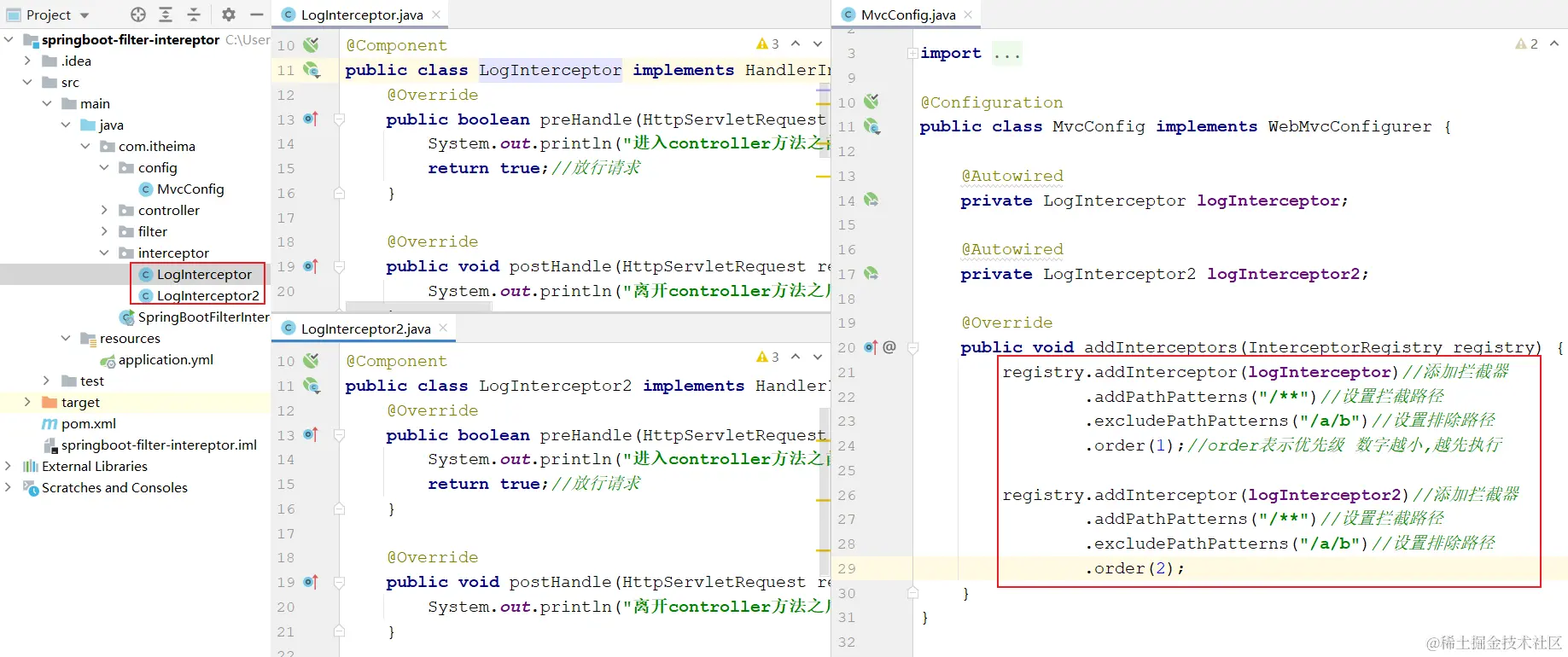Go to next highlighted error in LogInterceptor2.java
The width and height of the screenshot is (1568, 657).
click(x=818, y=357)
